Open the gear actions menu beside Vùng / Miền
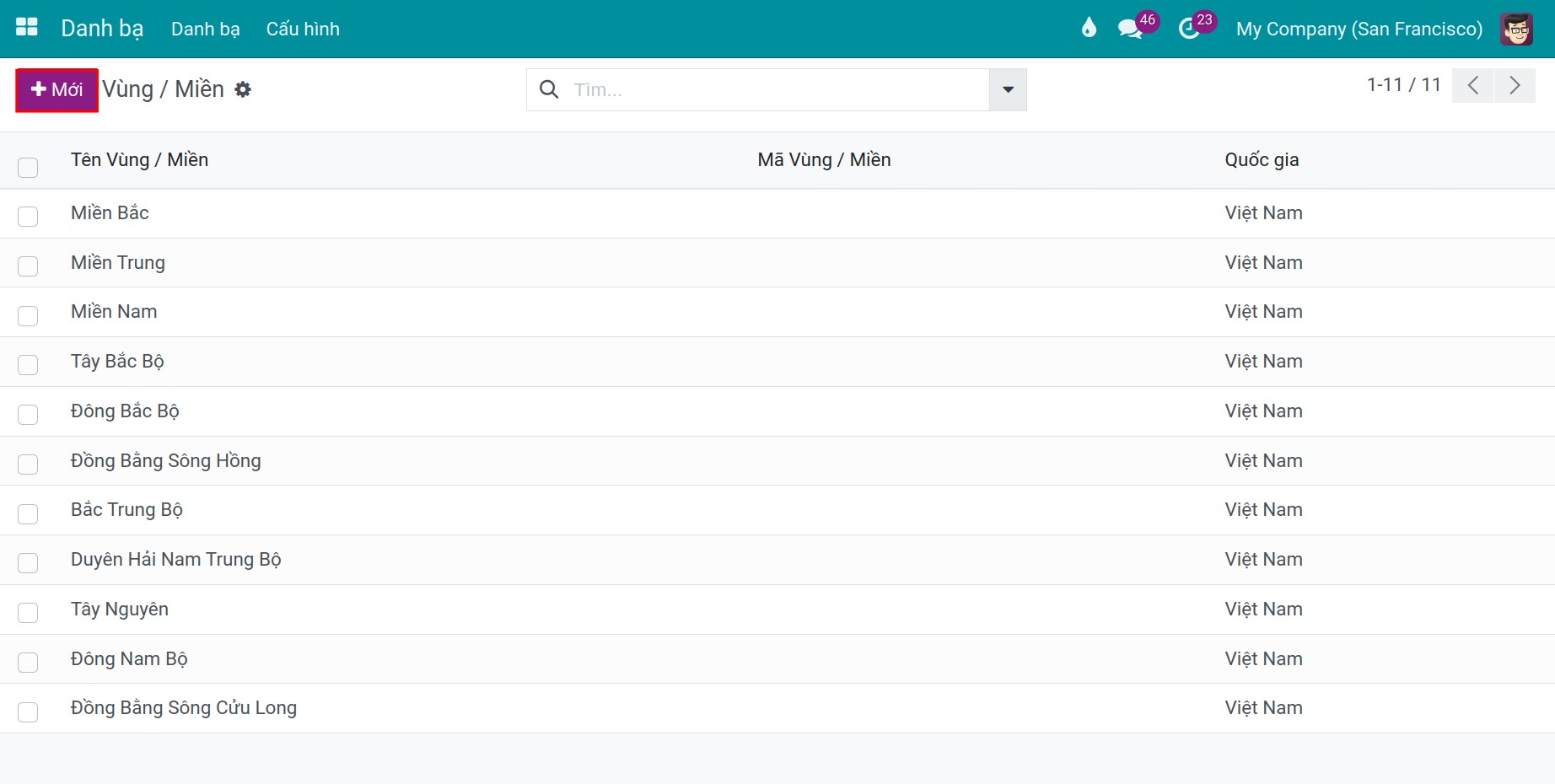Screen dimensions: 1555x784 coord(243,89)
